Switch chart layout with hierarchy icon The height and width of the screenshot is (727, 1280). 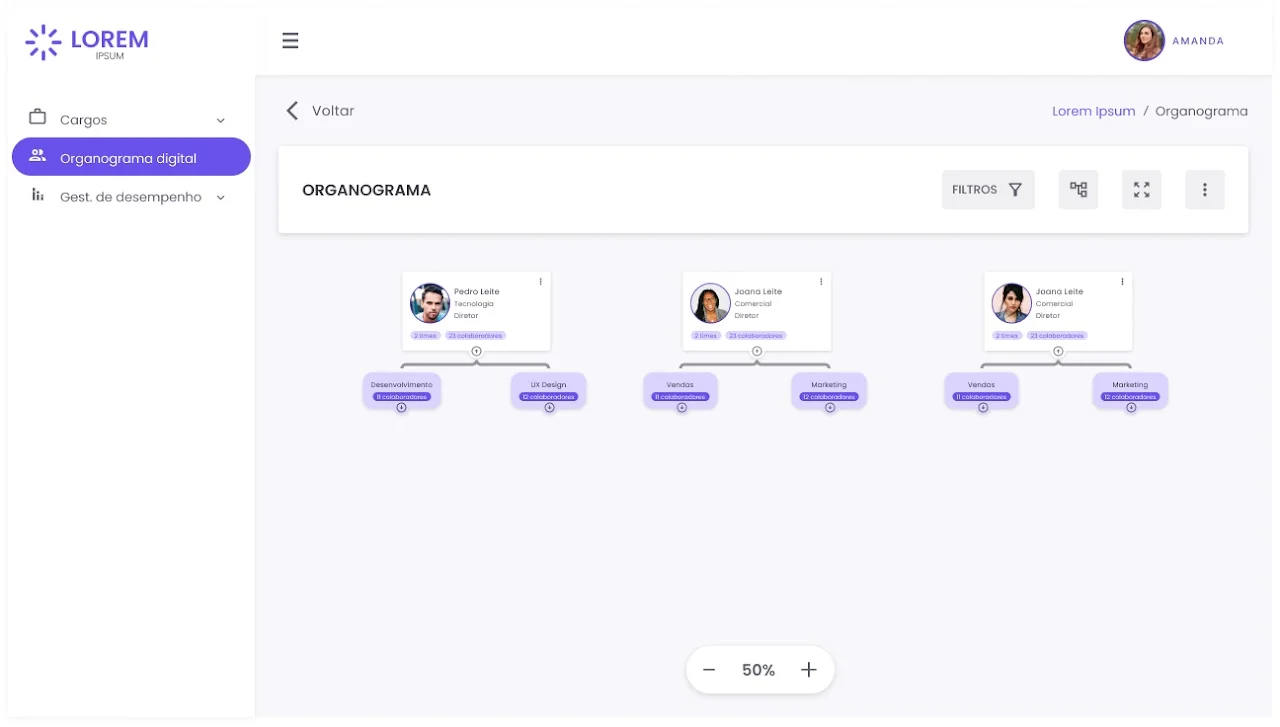coord(1078,189)
